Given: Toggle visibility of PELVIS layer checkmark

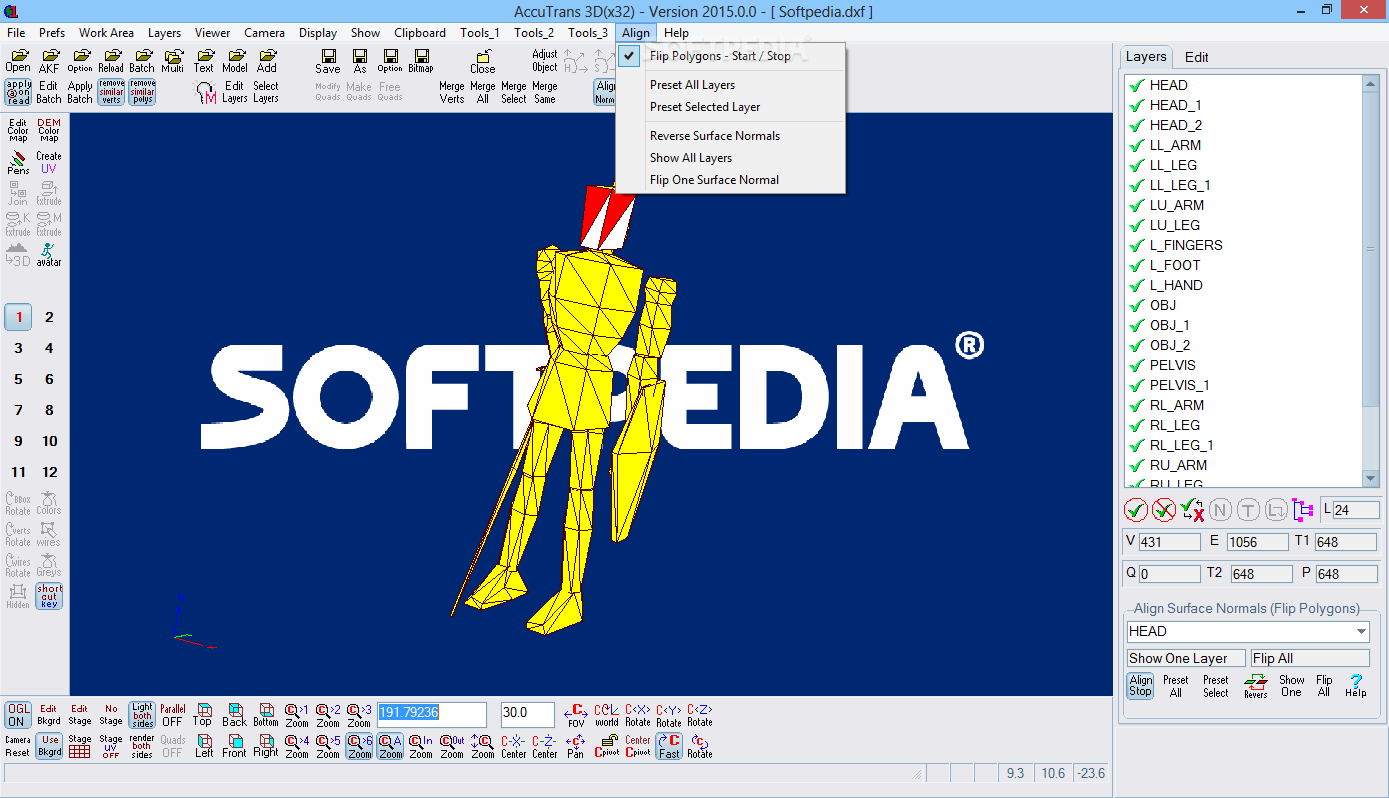Looking at the screenshot, I should point(1136,365).
